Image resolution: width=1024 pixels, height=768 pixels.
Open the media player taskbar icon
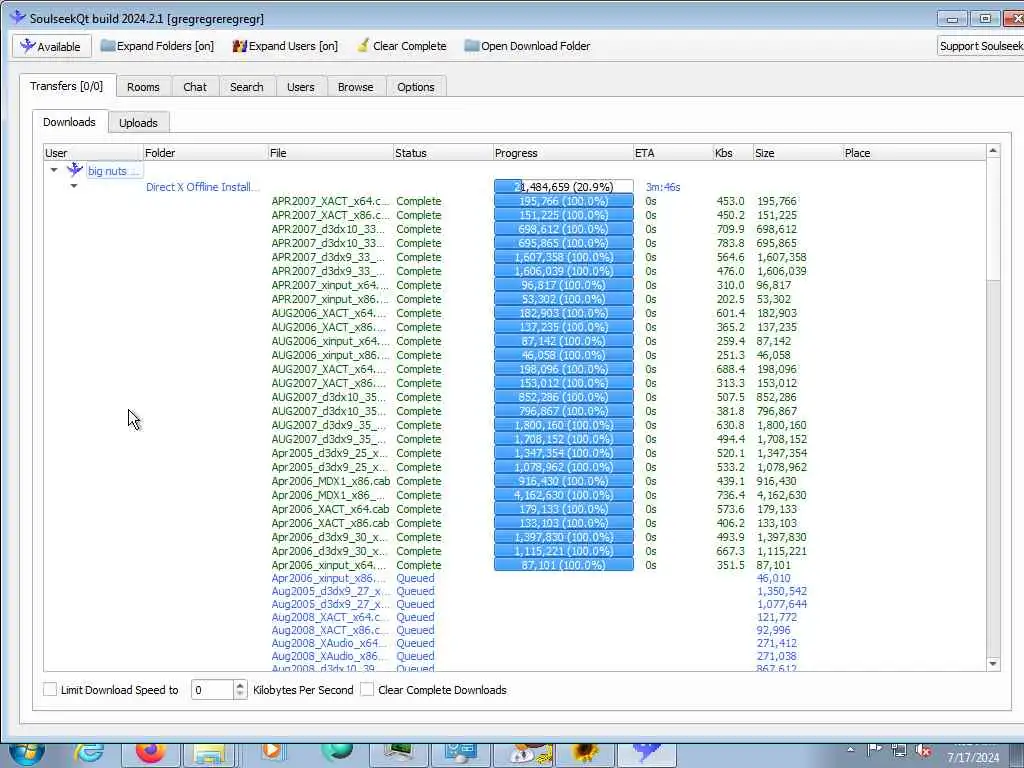click(271, 751)
